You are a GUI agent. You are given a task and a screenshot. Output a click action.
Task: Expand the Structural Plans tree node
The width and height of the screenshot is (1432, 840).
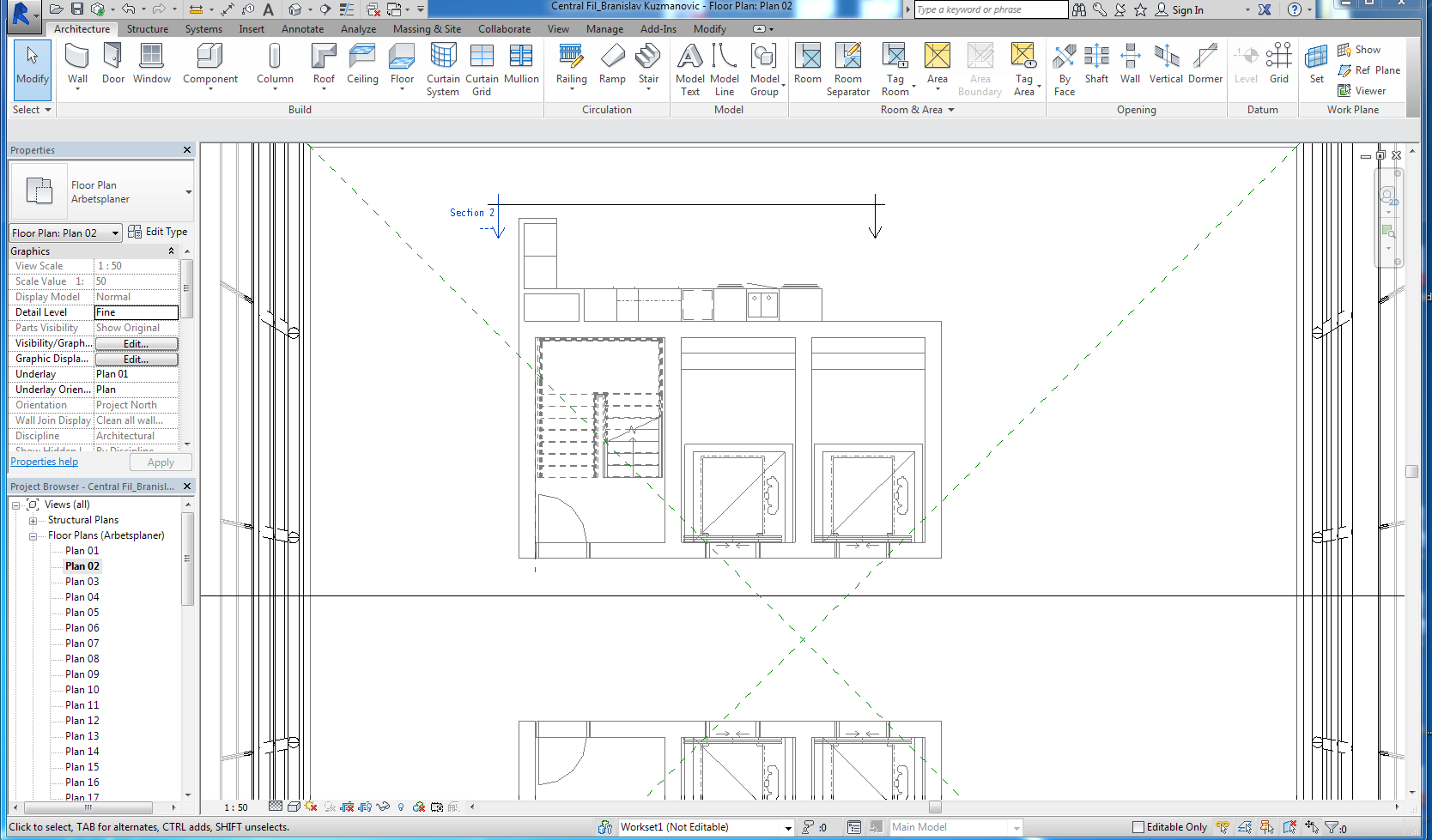coord(33,520)
